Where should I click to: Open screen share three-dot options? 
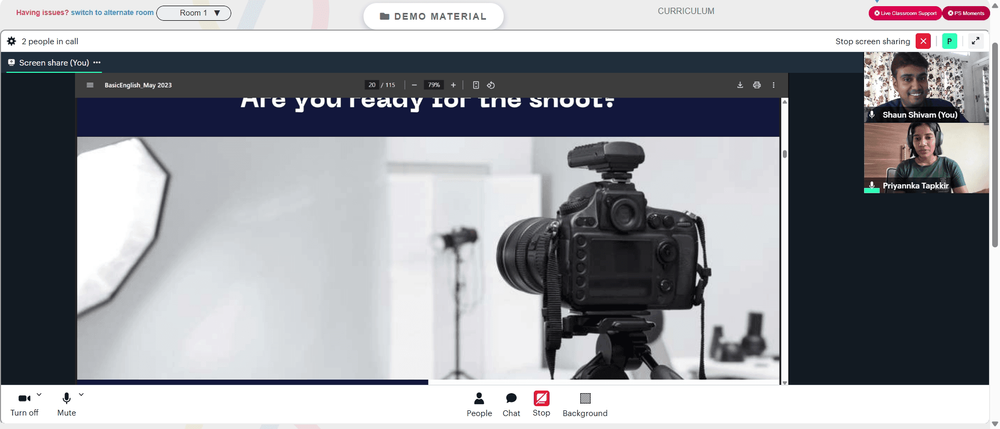click(x=97, y=62)
